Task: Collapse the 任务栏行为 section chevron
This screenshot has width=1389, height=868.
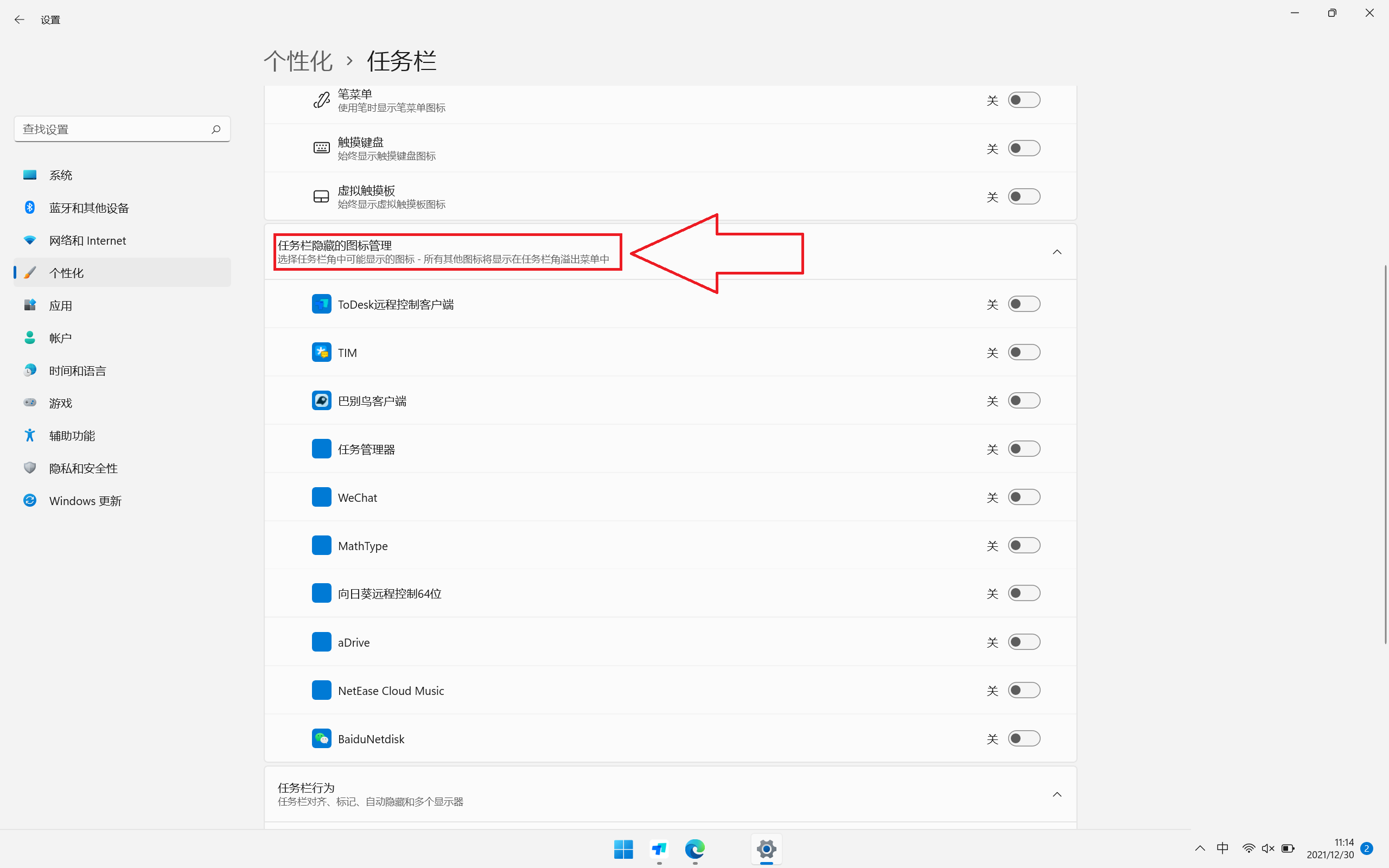Action: 1057,795
